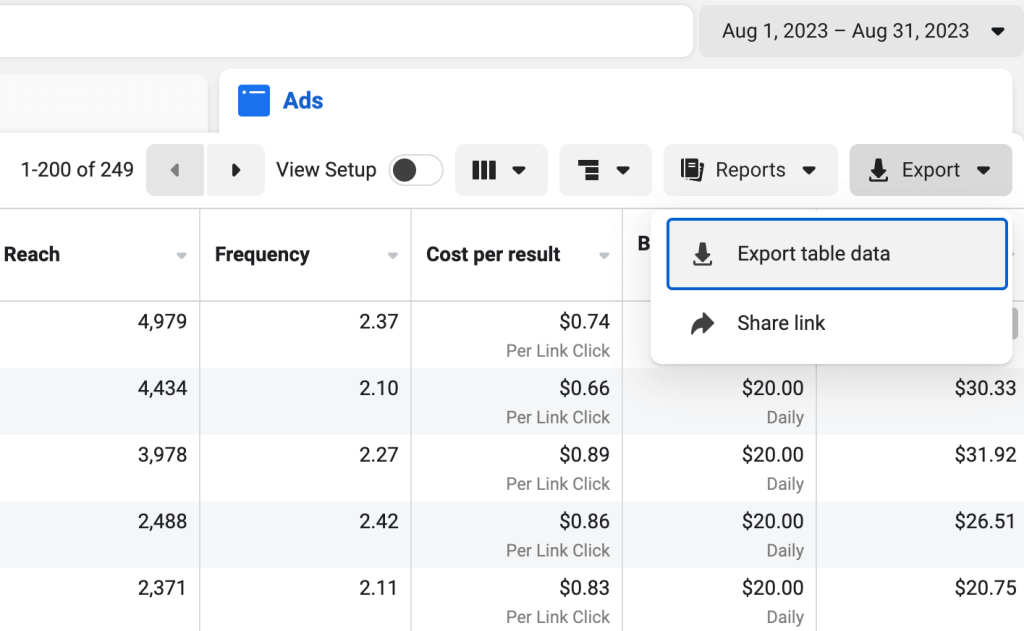Enable the View Setup toggle
Screen dimensions: 1024x631
coord(416,170)
